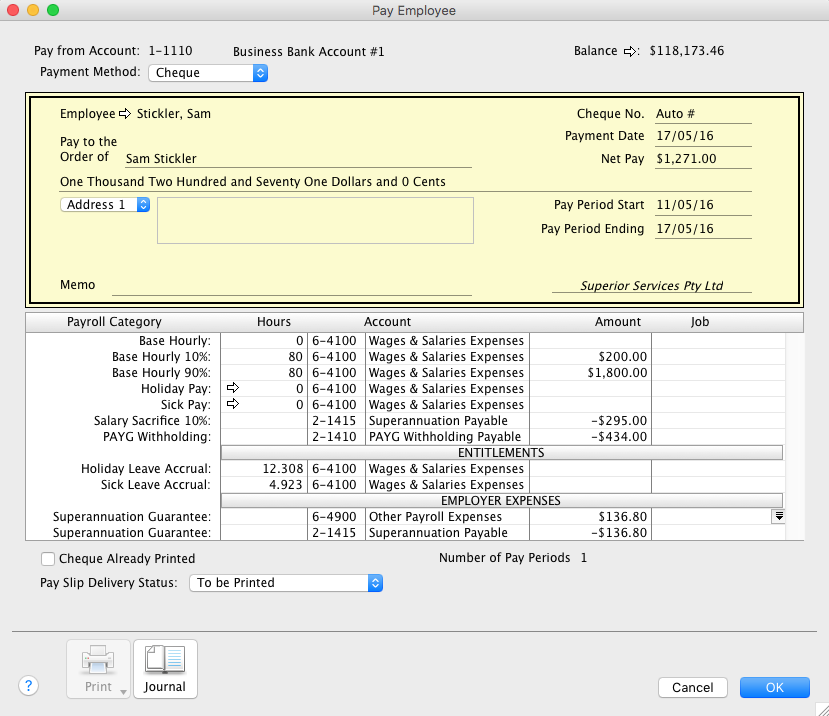Click the scroll arrow beside Superannuation Guarantee row

(x=778, y=516)
